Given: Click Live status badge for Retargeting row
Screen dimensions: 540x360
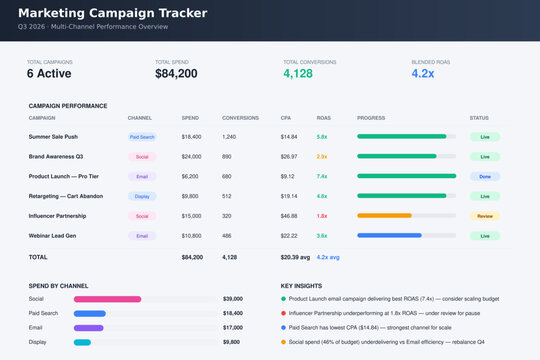Looking at the screenshot, I should point(485,196).
